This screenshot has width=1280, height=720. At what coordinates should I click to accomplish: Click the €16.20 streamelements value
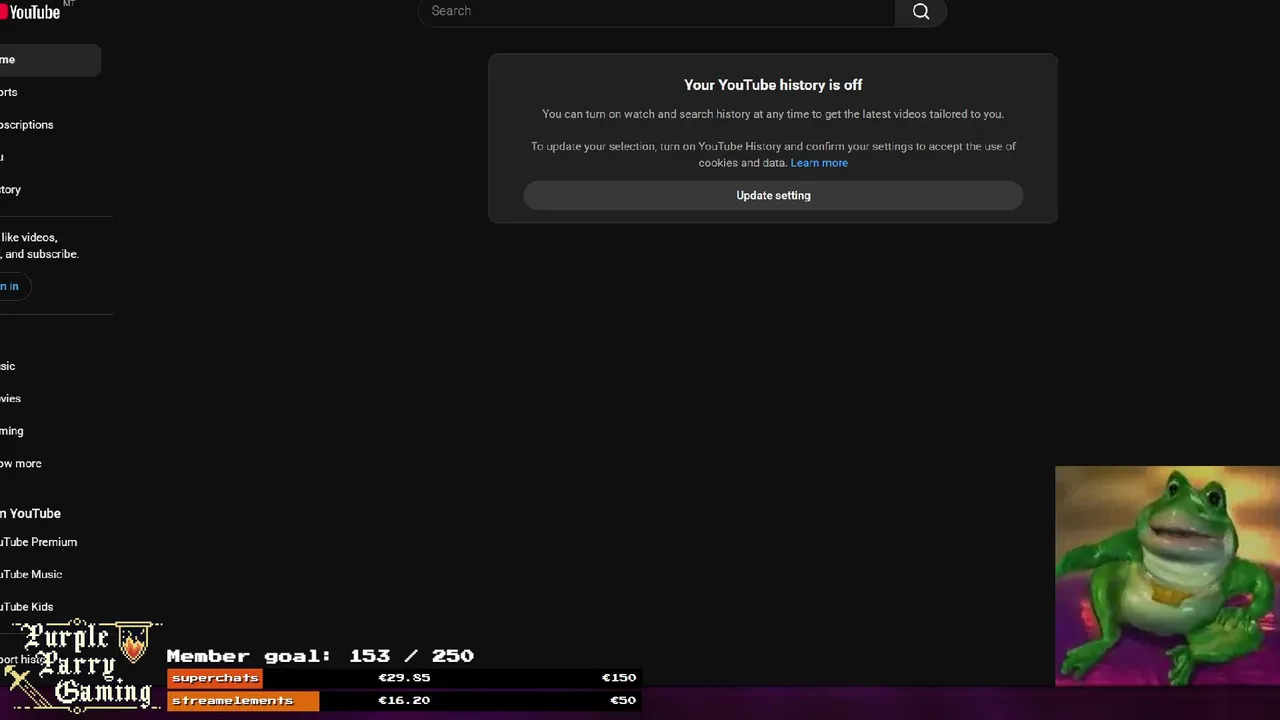(x=404, y=701)
